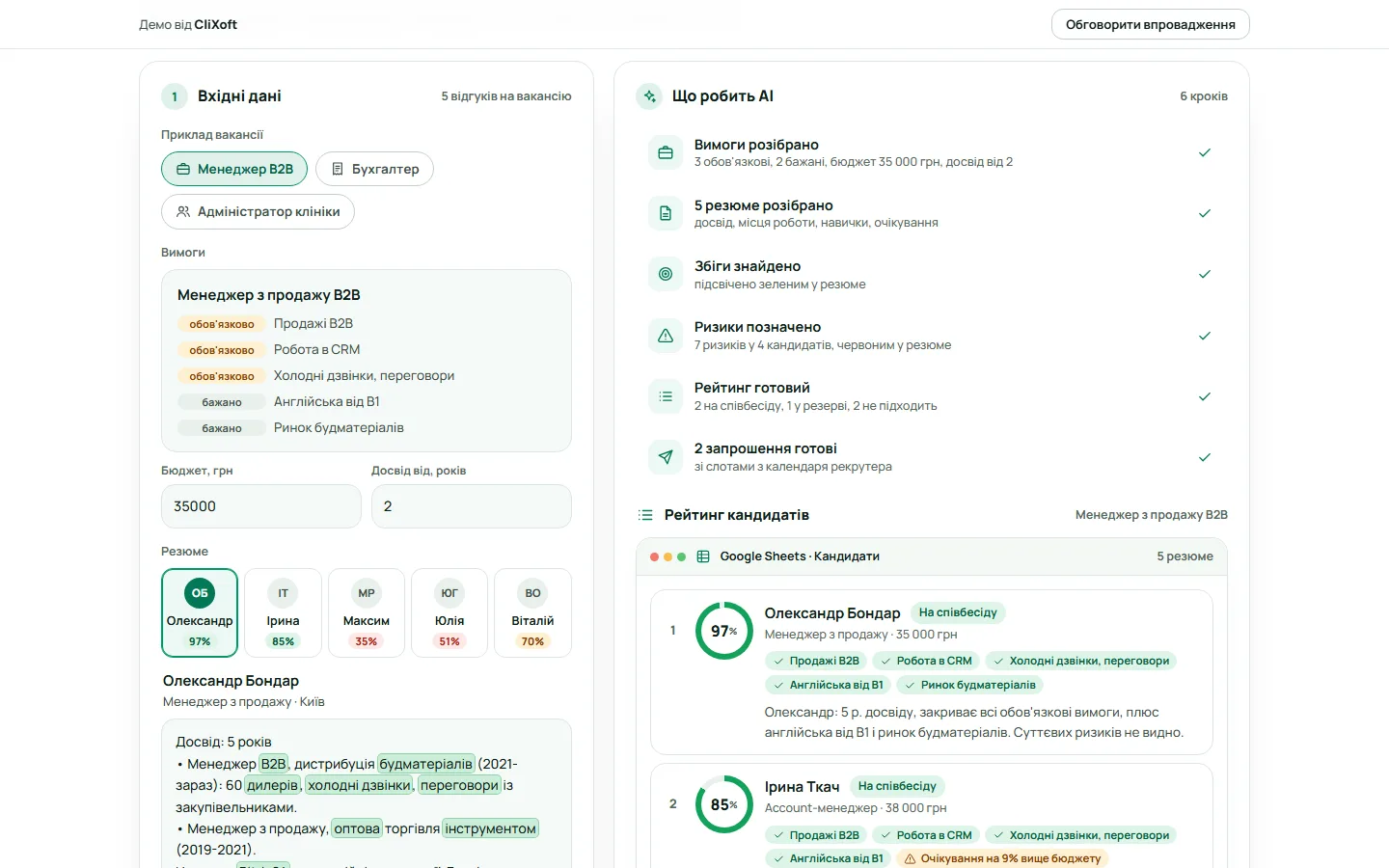Click the 35% score badge under Максим
This screenshot has height=868, width=1389.
[x=367, y=641]
